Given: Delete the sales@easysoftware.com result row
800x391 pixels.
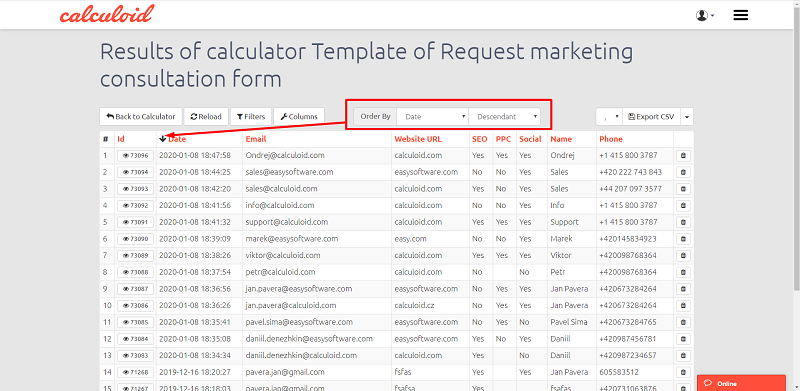Looking at the screenshot, I should pyautogui.click(x=683, y=173).
